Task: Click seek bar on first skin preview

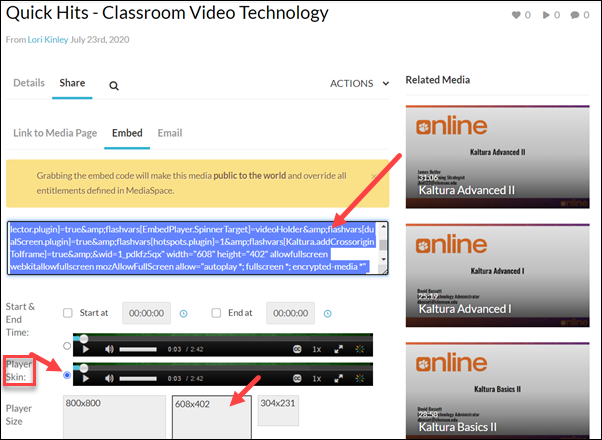Action: coord(223,338)
